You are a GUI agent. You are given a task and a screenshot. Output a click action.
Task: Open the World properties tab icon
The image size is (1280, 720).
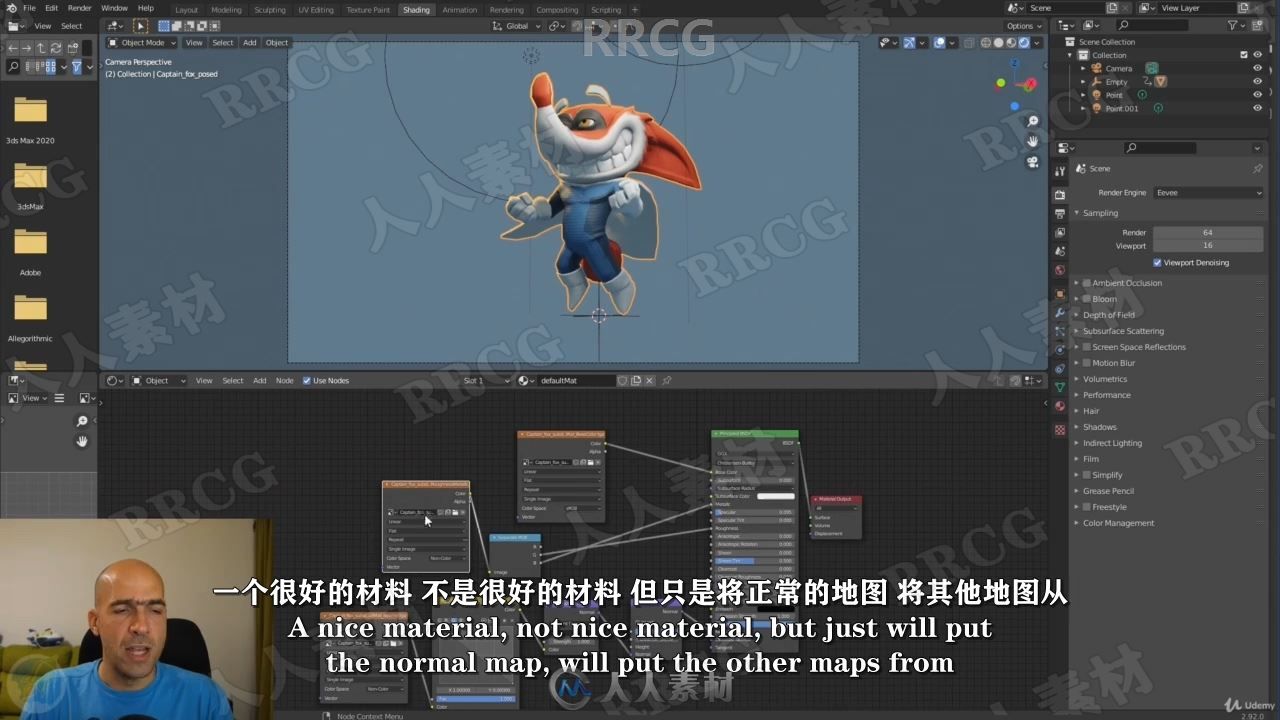click(x=1060, y=270)
